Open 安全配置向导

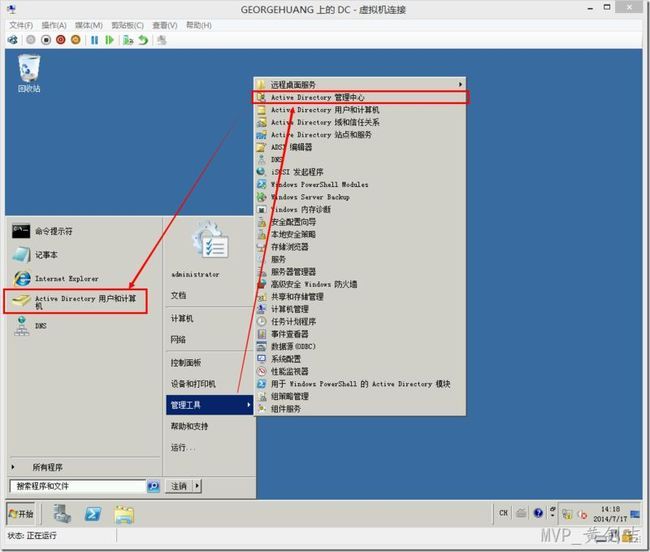pyautogui.click(x=360, y=222)
